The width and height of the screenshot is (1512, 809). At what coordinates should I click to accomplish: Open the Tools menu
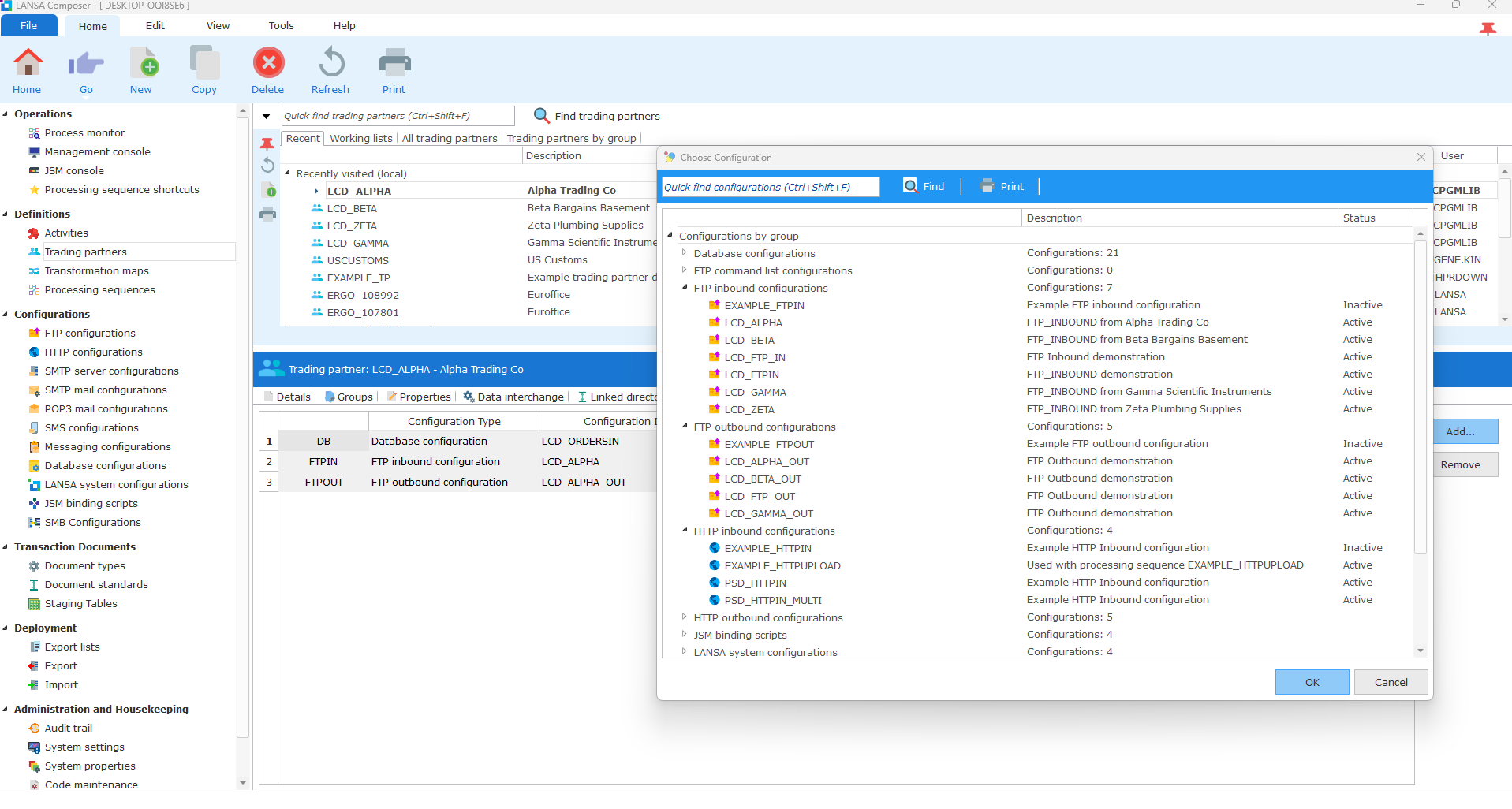tap(281, 25)
